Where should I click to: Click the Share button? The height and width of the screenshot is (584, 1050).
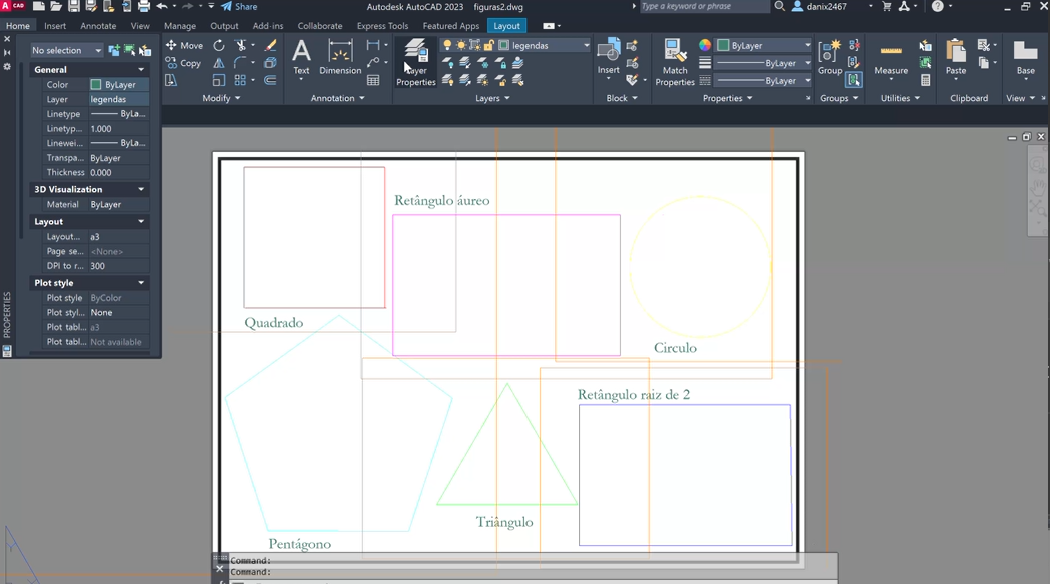click(x=239, y=7)
